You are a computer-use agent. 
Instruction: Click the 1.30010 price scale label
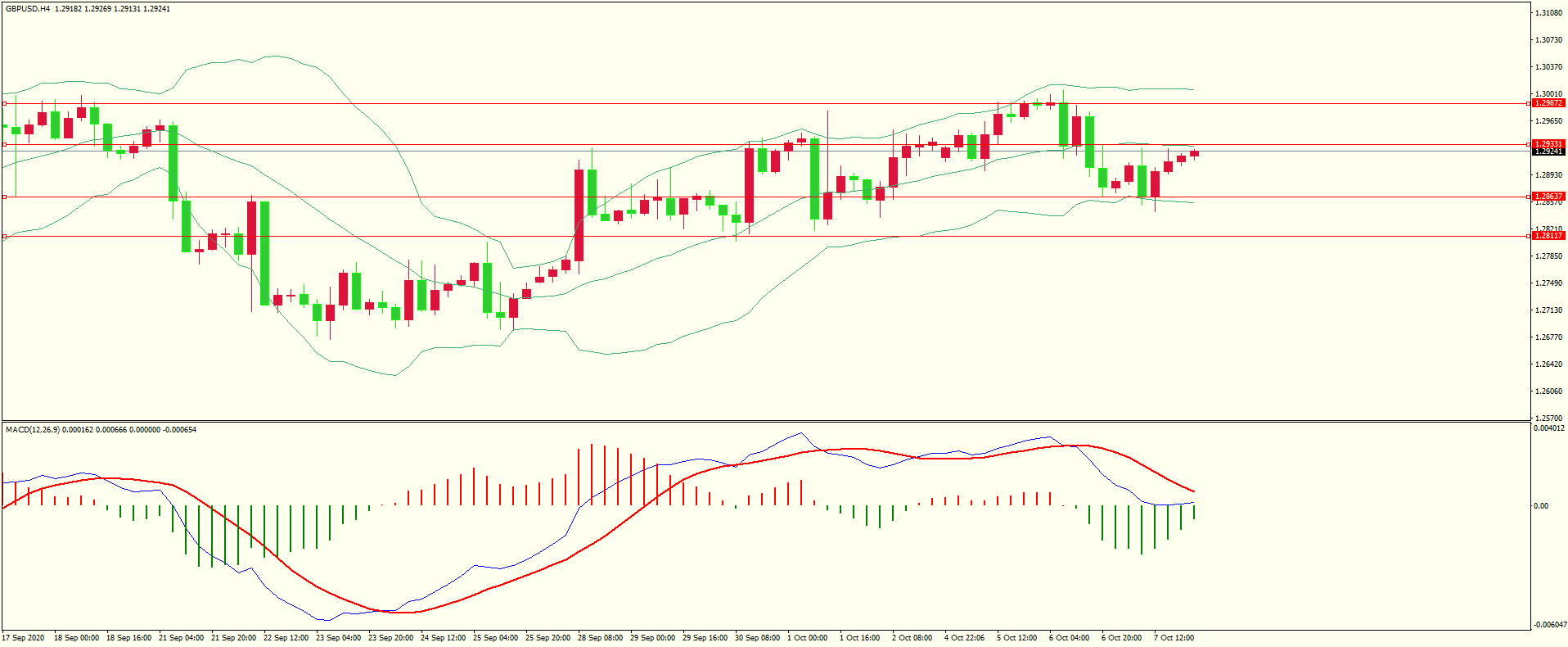[1548, 94]
